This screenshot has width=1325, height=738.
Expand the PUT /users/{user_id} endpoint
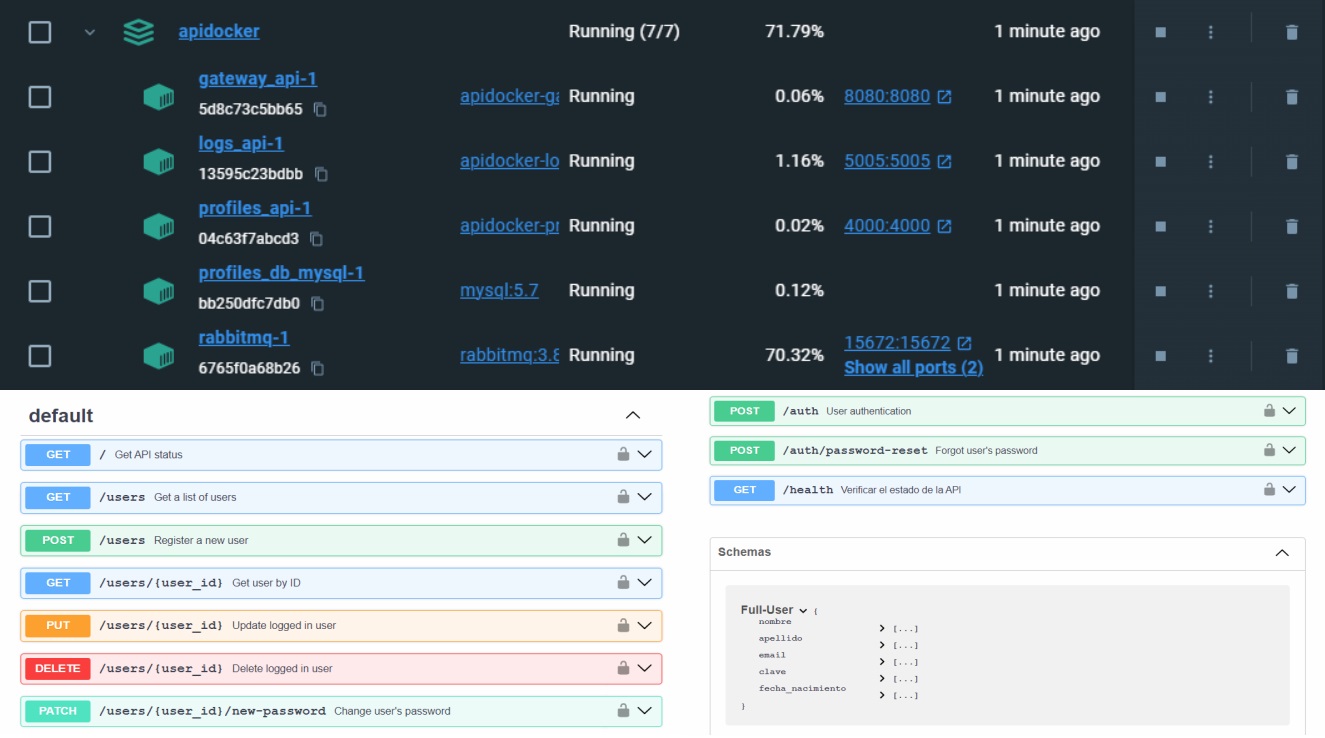(645, 625)
